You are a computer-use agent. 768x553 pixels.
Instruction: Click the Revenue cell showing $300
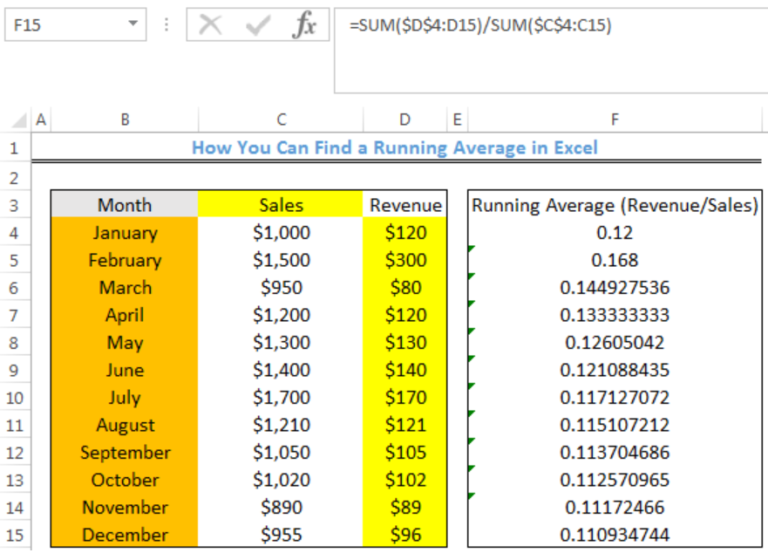405,260
